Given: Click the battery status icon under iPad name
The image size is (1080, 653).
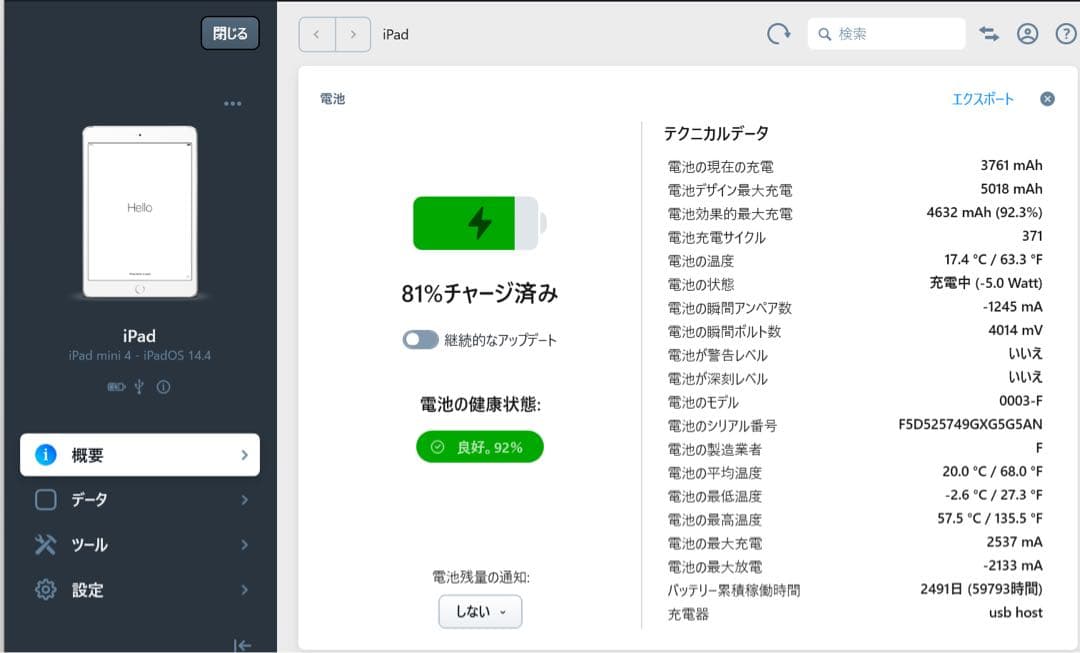Looking at the screenshot, I should (116, 387).
